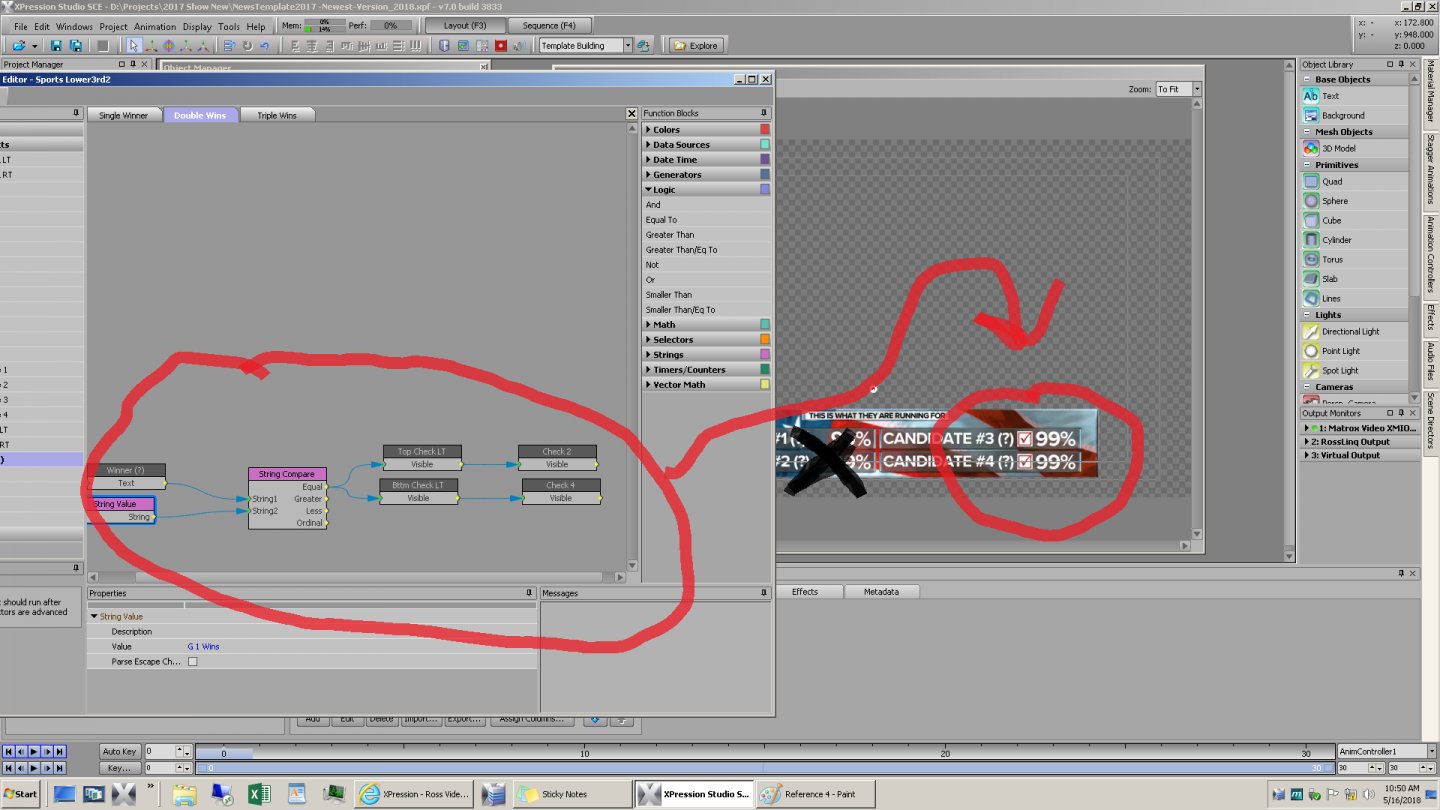Click the Vector Math category yellow swatch
The width and height of the screenshot is (1440, 810).
[765, 384]
